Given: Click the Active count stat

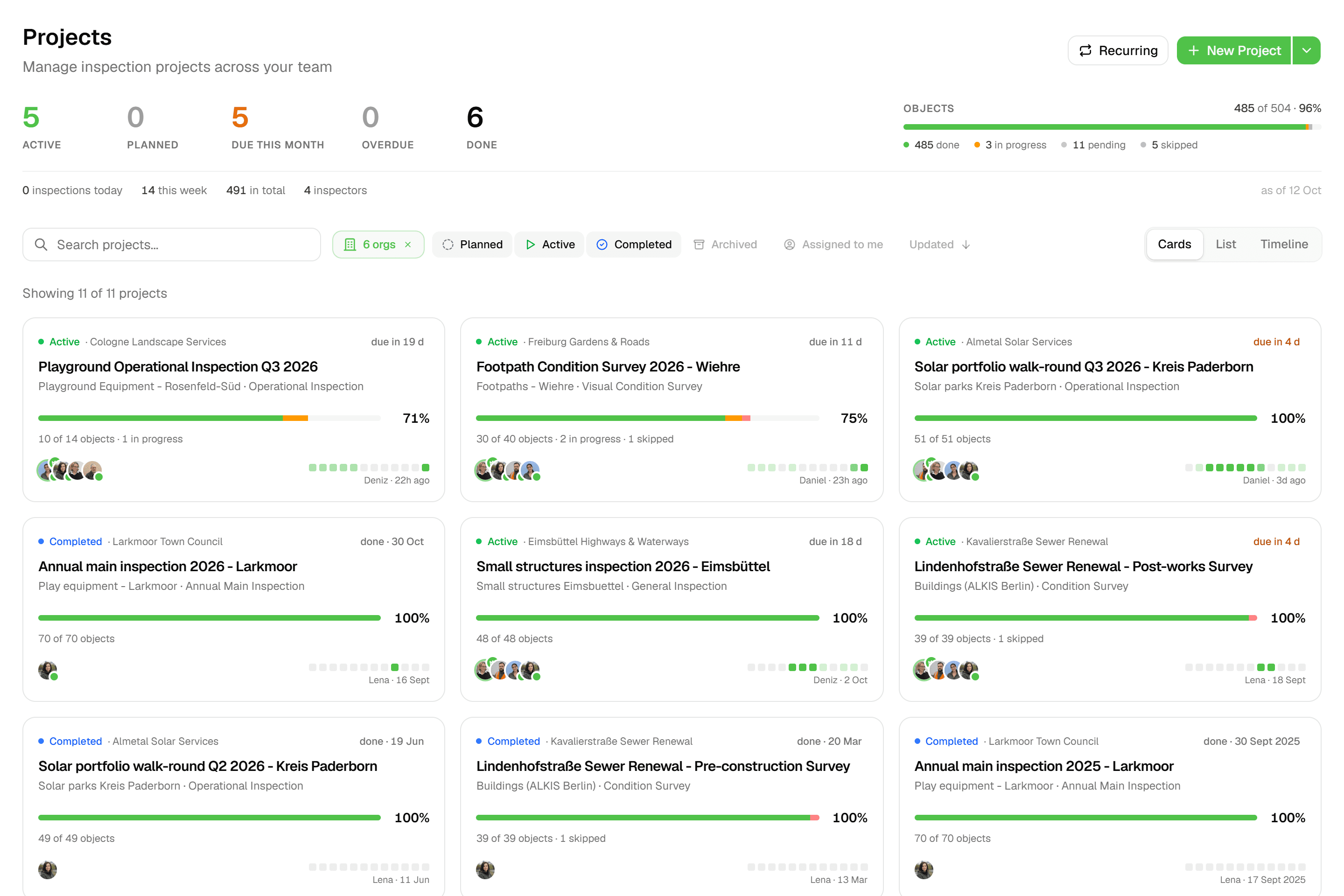Looking at the screenshot, I should point(42,127).
